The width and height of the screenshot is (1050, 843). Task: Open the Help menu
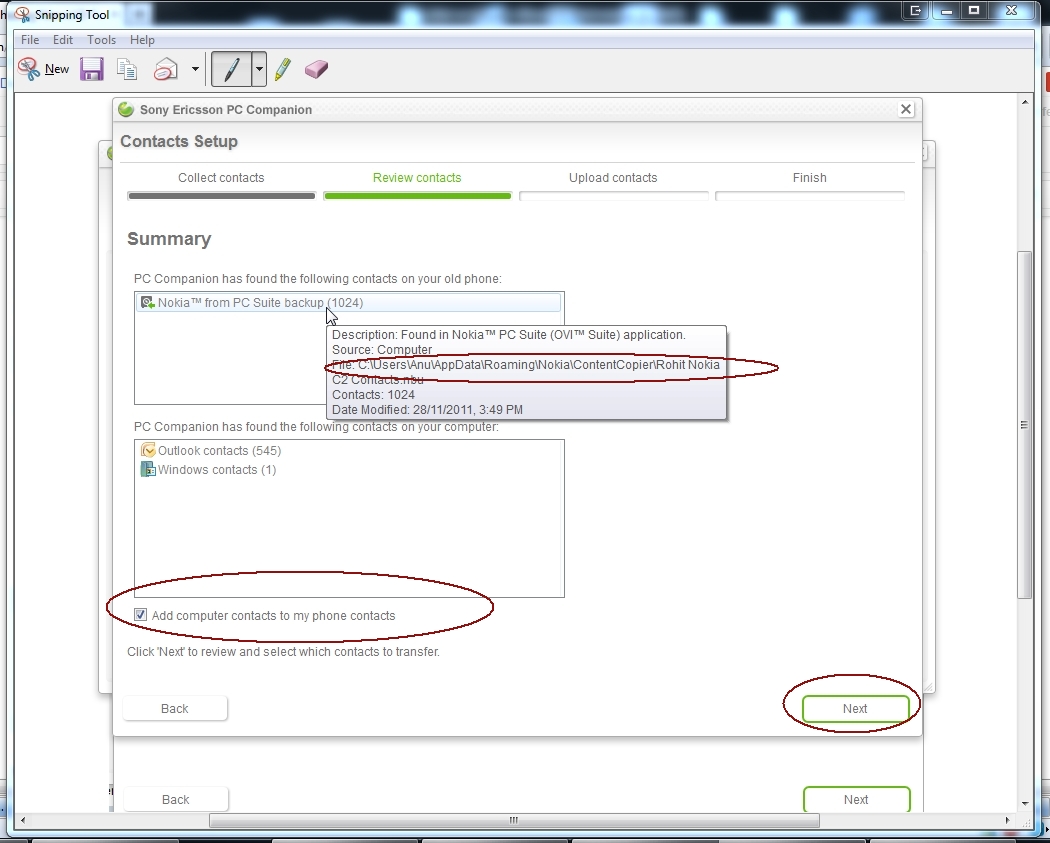tap(142, 40)
